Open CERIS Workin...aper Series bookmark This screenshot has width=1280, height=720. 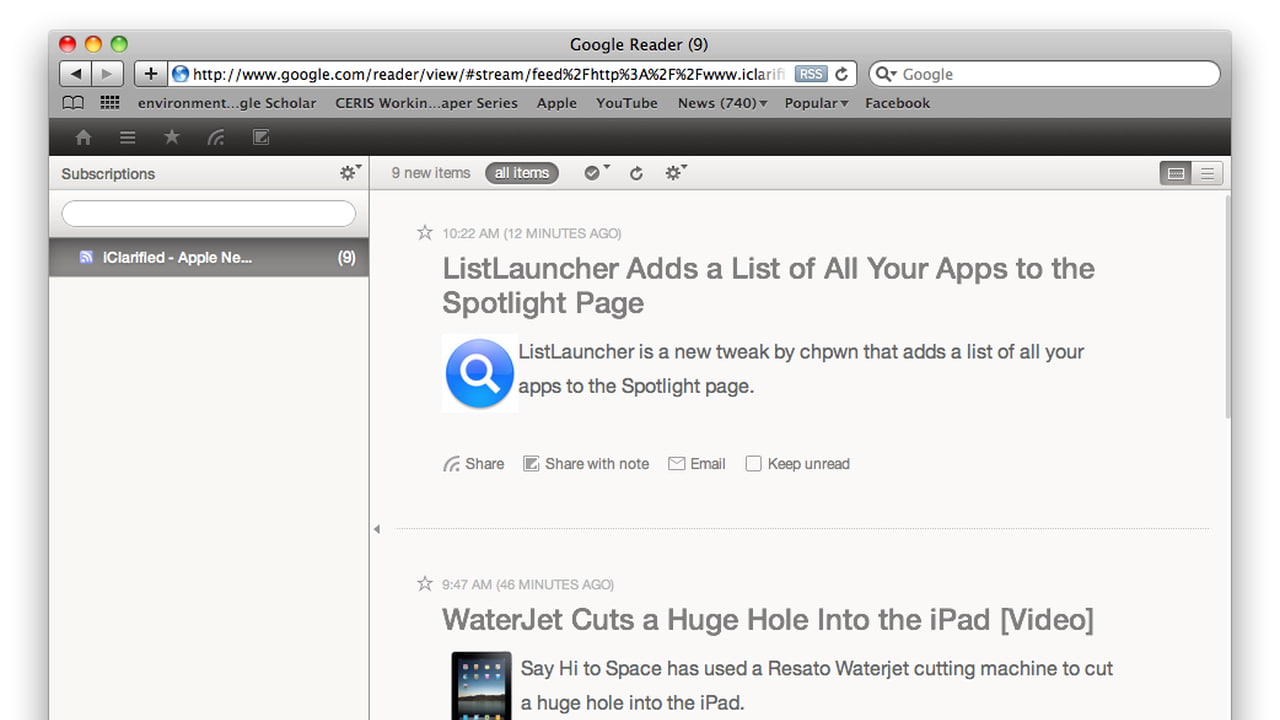click(x=427, y=103)
